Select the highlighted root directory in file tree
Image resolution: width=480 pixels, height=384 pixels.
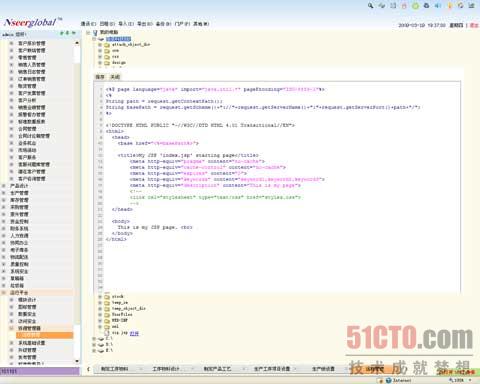[118, 39]
